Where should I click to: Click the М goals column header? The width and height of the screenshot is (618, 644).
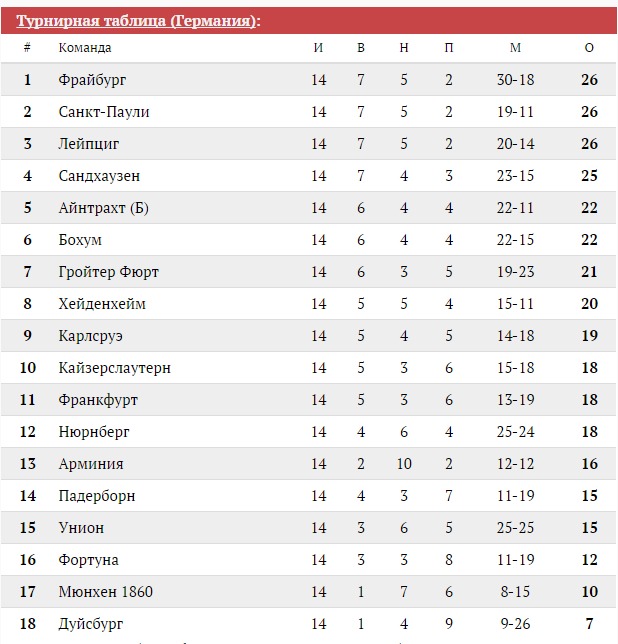[515, 48]
